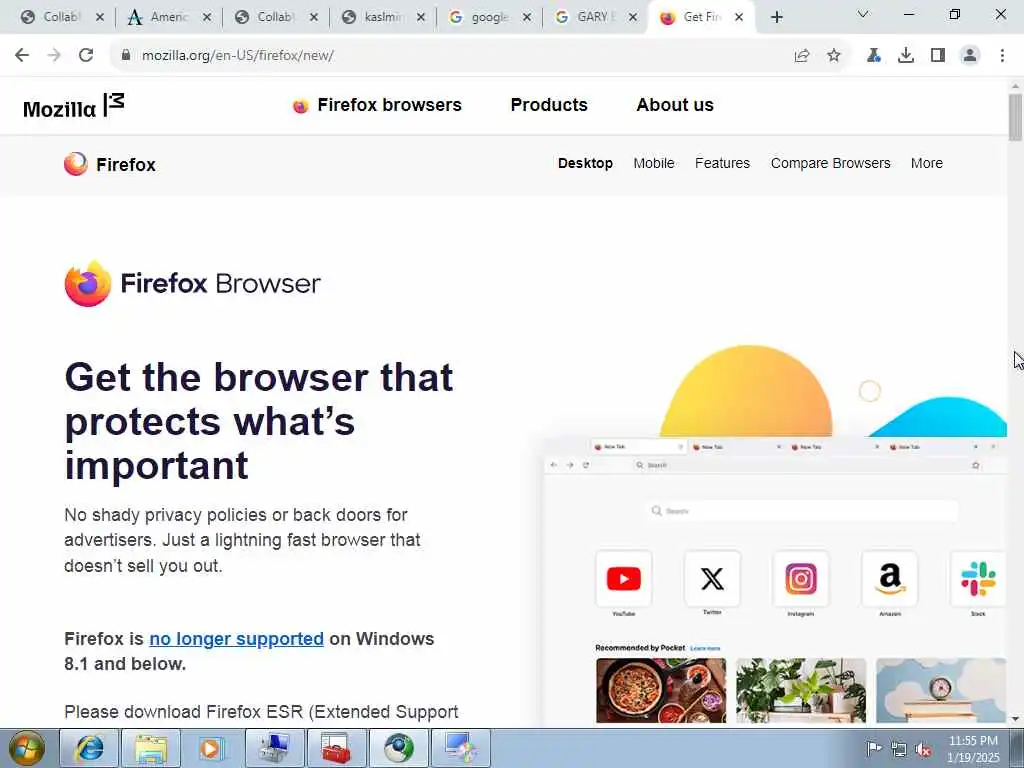Switch to the GARY tab
Screen dimensions: 1024x768
[x=587, y=18]
